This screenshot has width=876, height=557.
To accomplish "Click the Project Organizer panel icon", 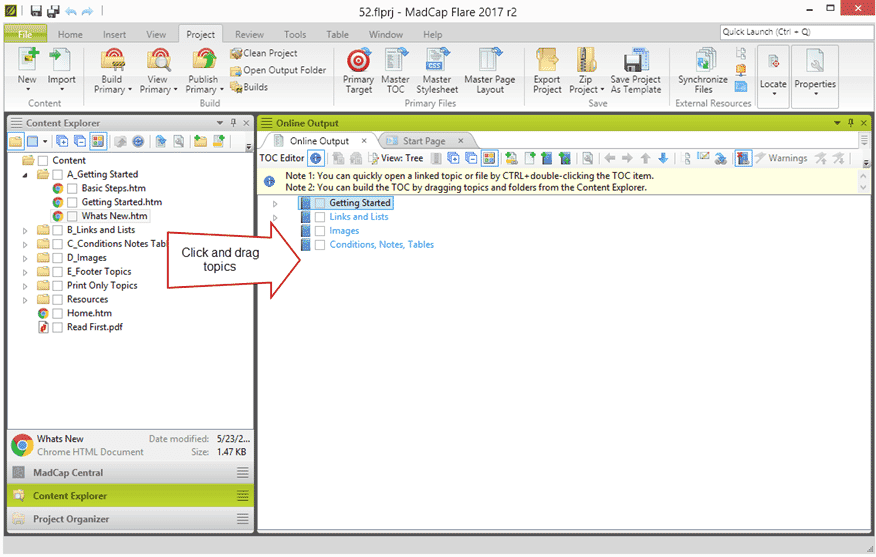I will point(18,519).
